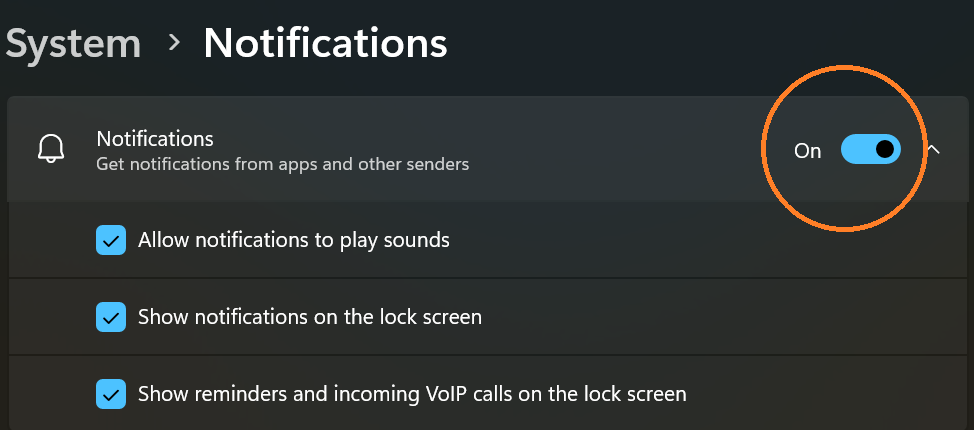This screenshot has width=974, height=430.
Task: Go back to System in breadcrumb
Action: [73, 43]
